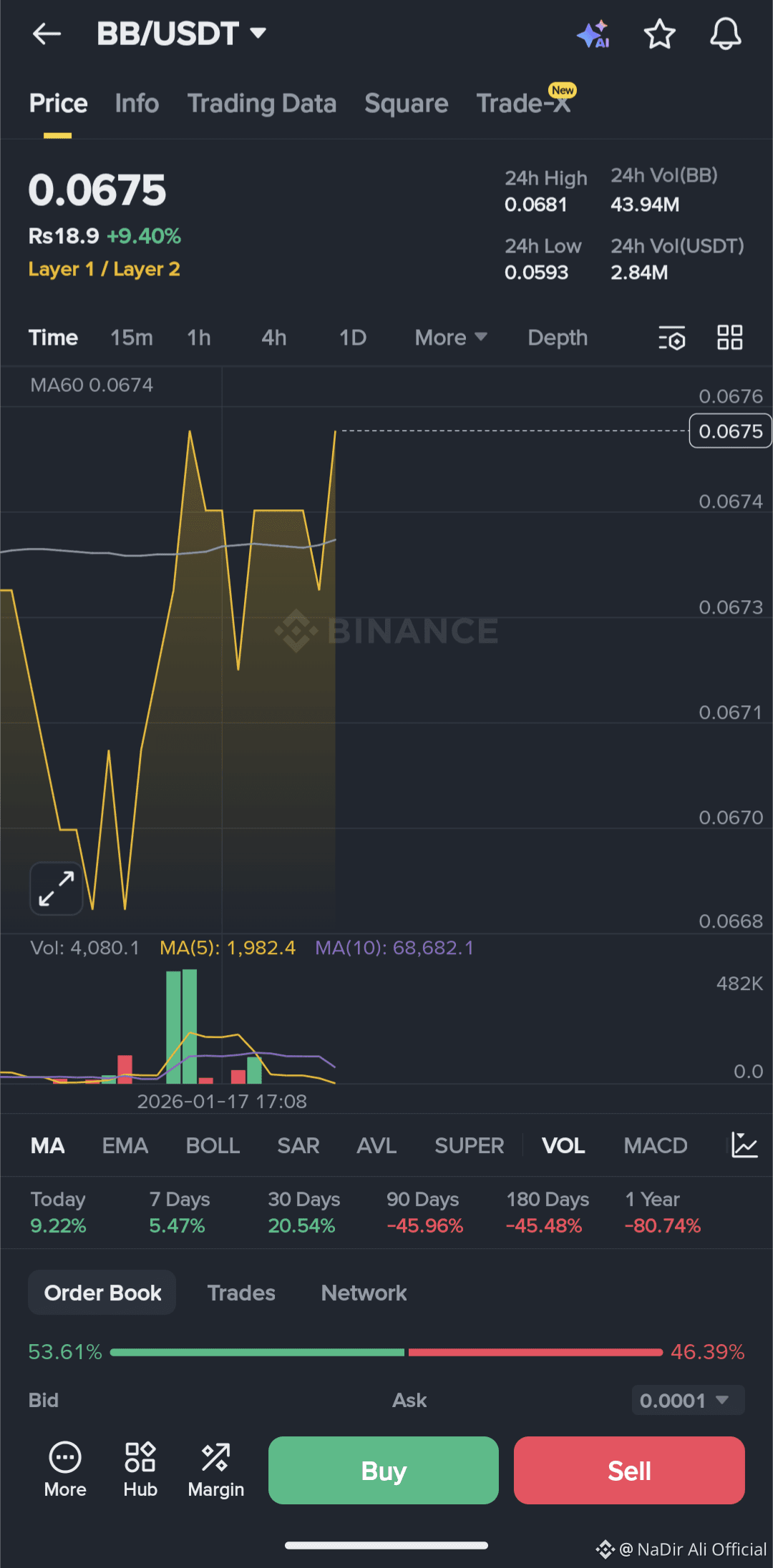Viewport: 773px width, 1568px height.
Task: Tap the back arrow icon
Action: (47, 34)
